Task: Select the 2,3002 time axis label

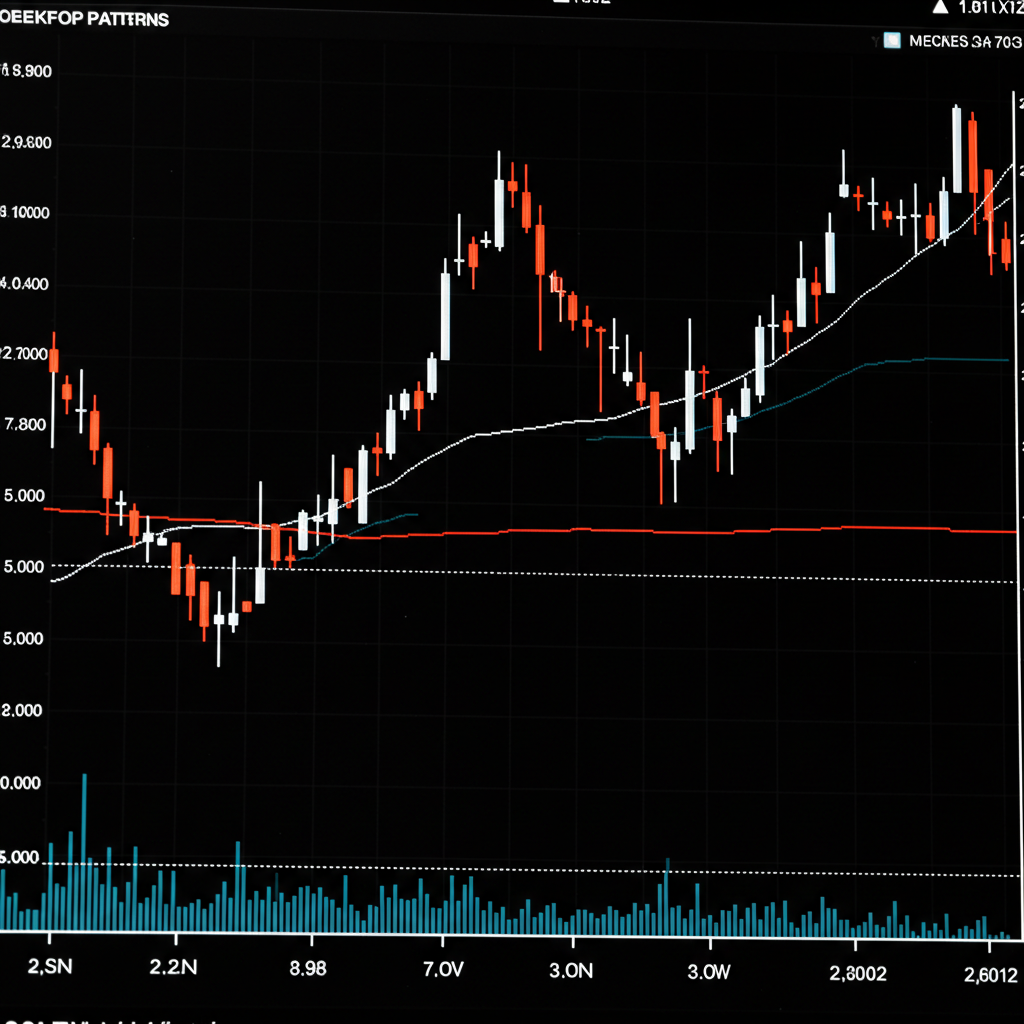Action: point(857,974)
